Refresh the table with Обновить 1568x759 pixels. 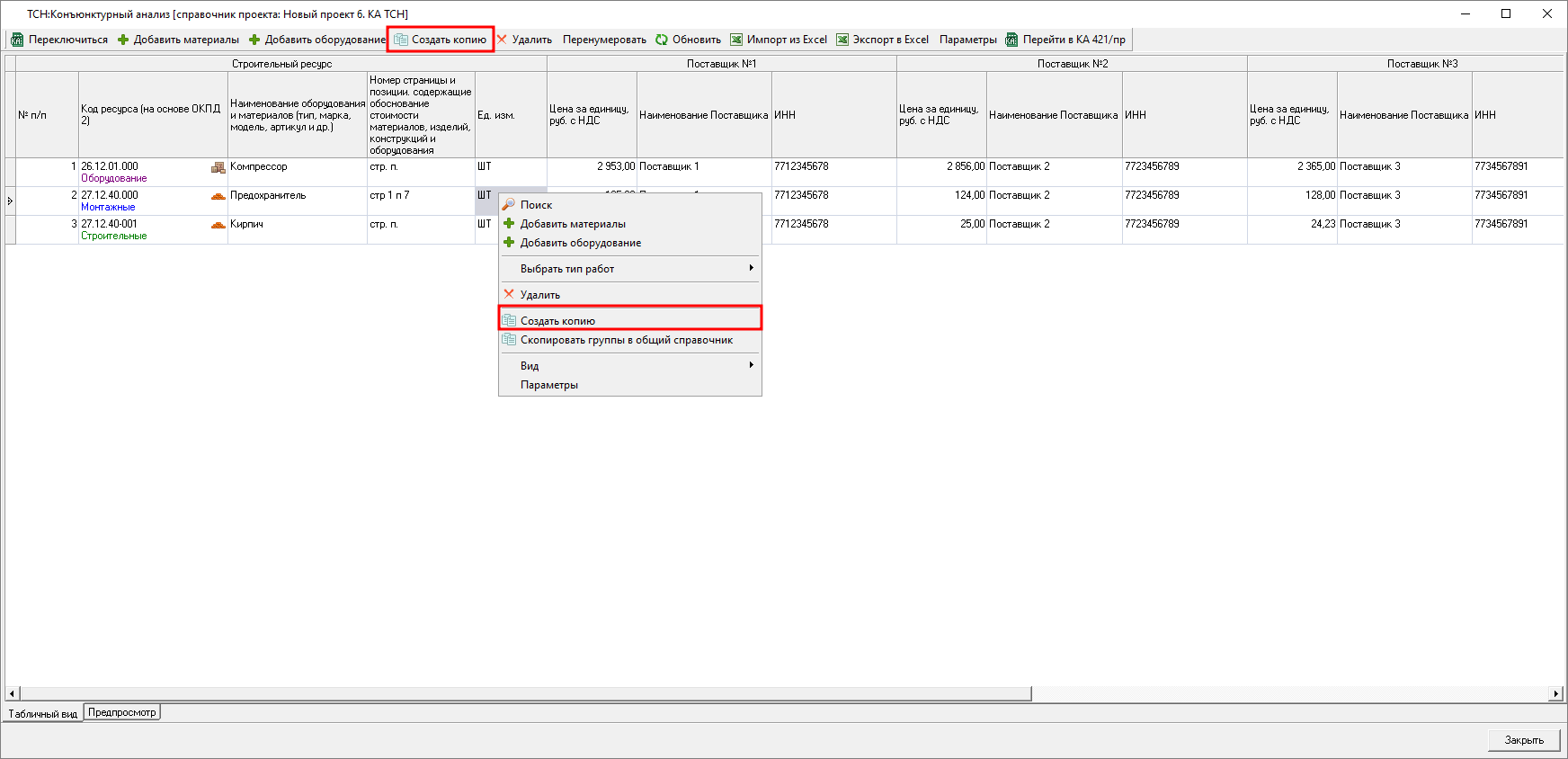coord(688,40)
